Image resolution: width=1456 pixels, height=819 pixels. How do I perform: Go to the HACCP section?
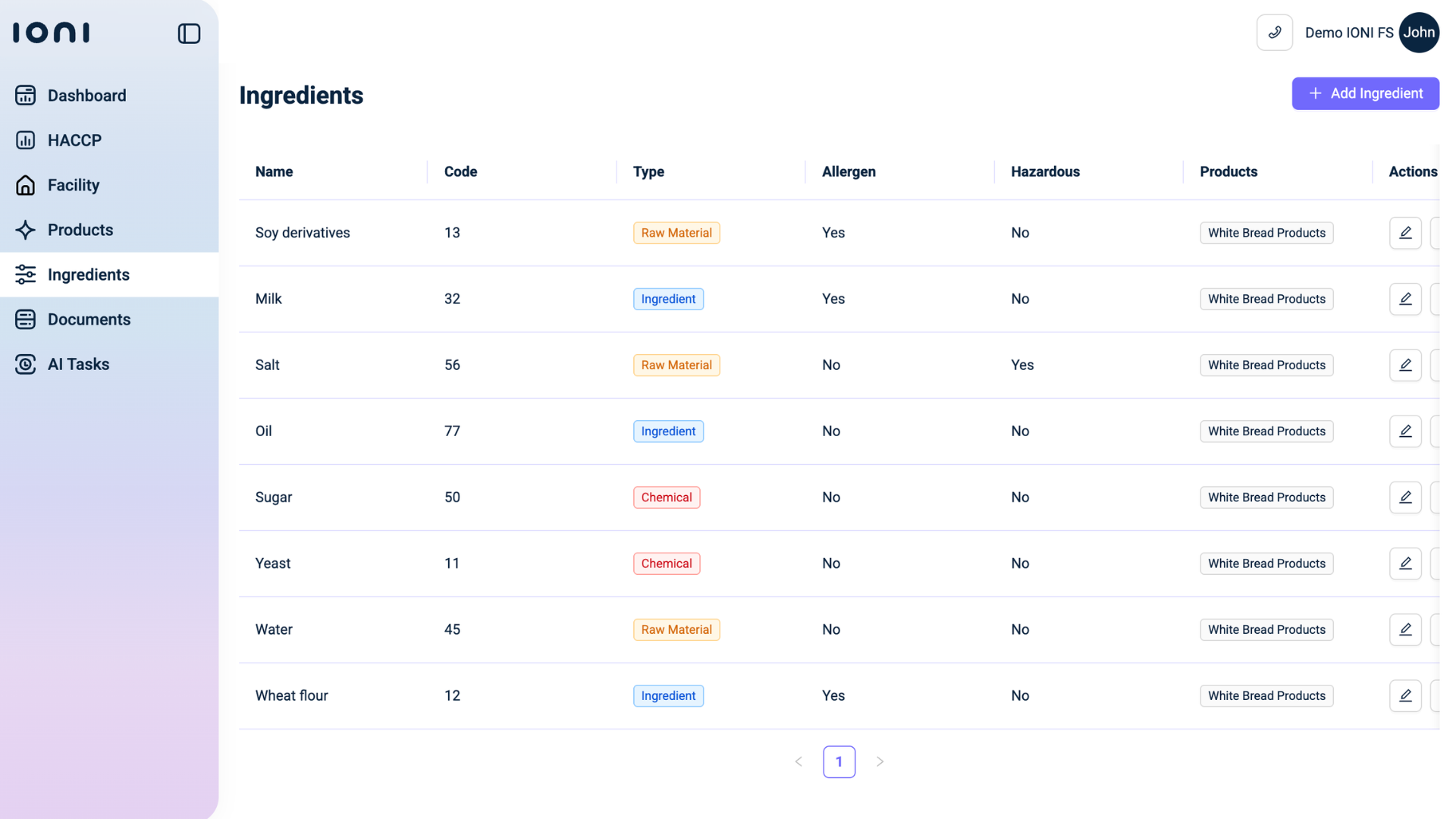74,140
